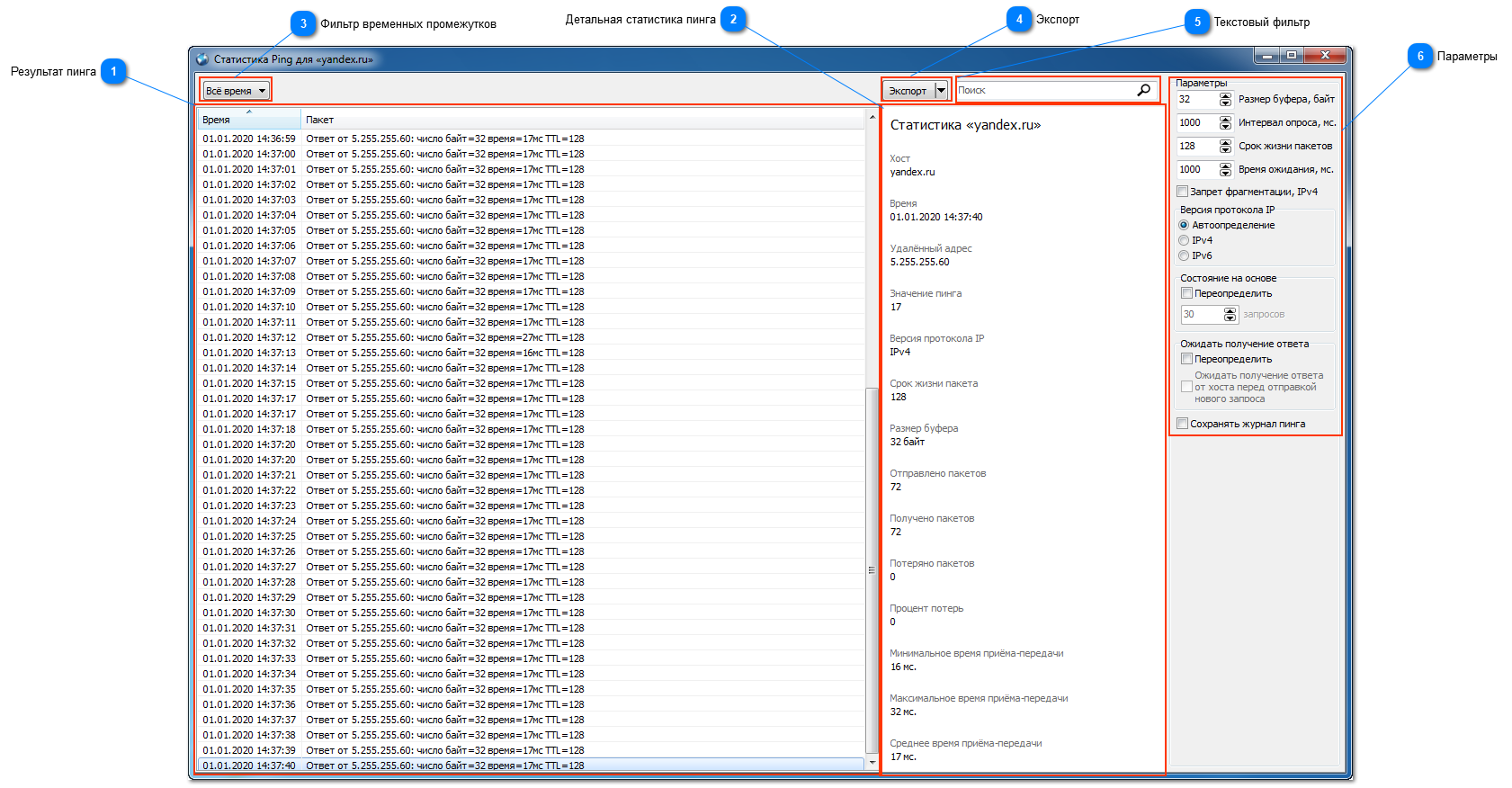Select the row at 01.01.2020 14:37:25
This screenshot has width=1512, height=788.
tap(531, 536)
